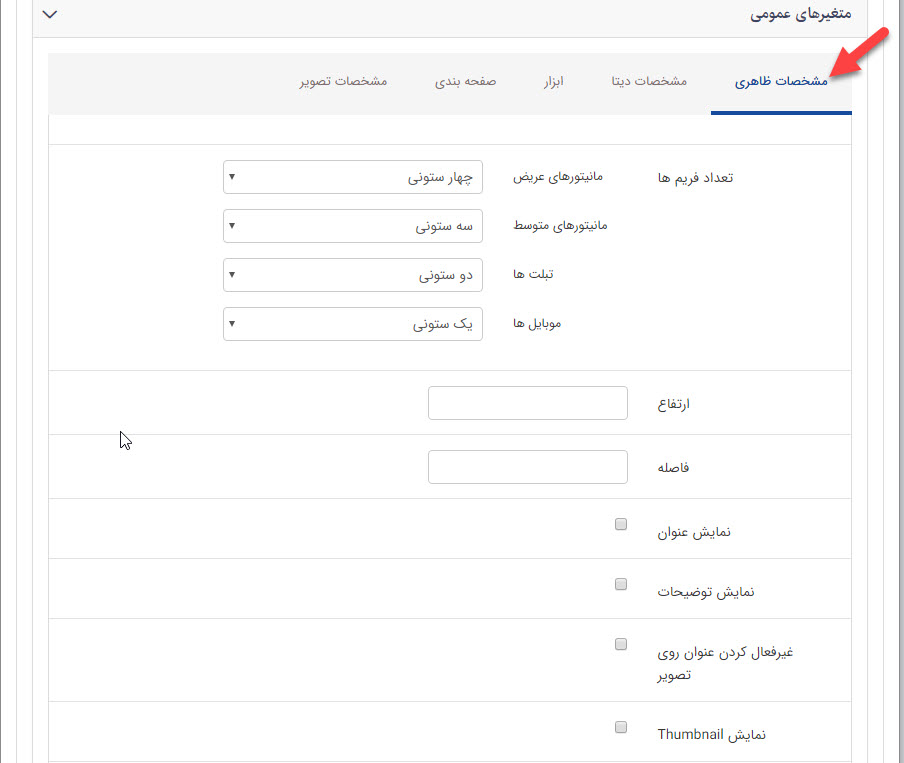Check غیرفعال کردن عنوان روی تصویر

point(620,644)
